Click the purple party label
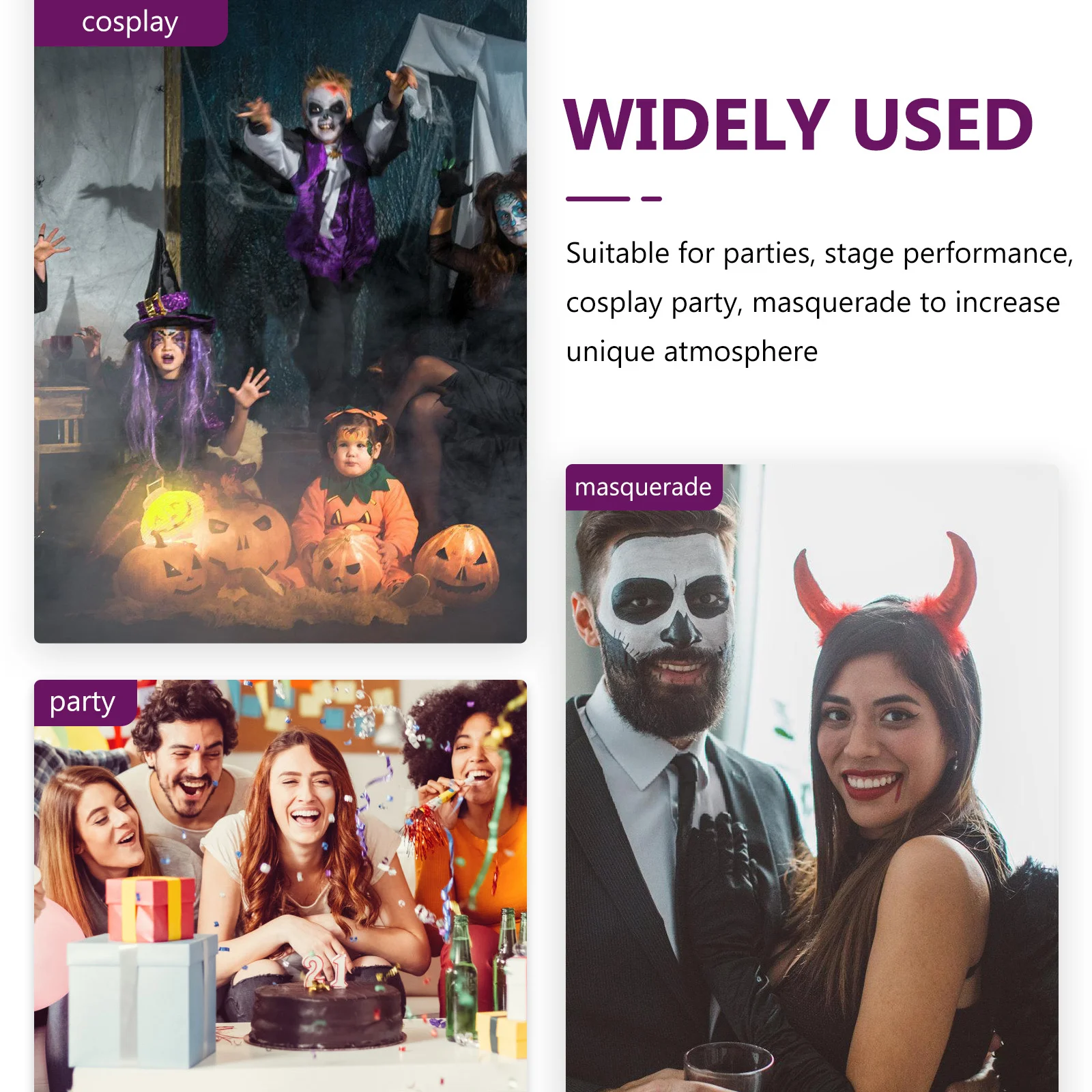This screenshot has height=1092, width=1092. pyautogui.click(x=85, y=702)
